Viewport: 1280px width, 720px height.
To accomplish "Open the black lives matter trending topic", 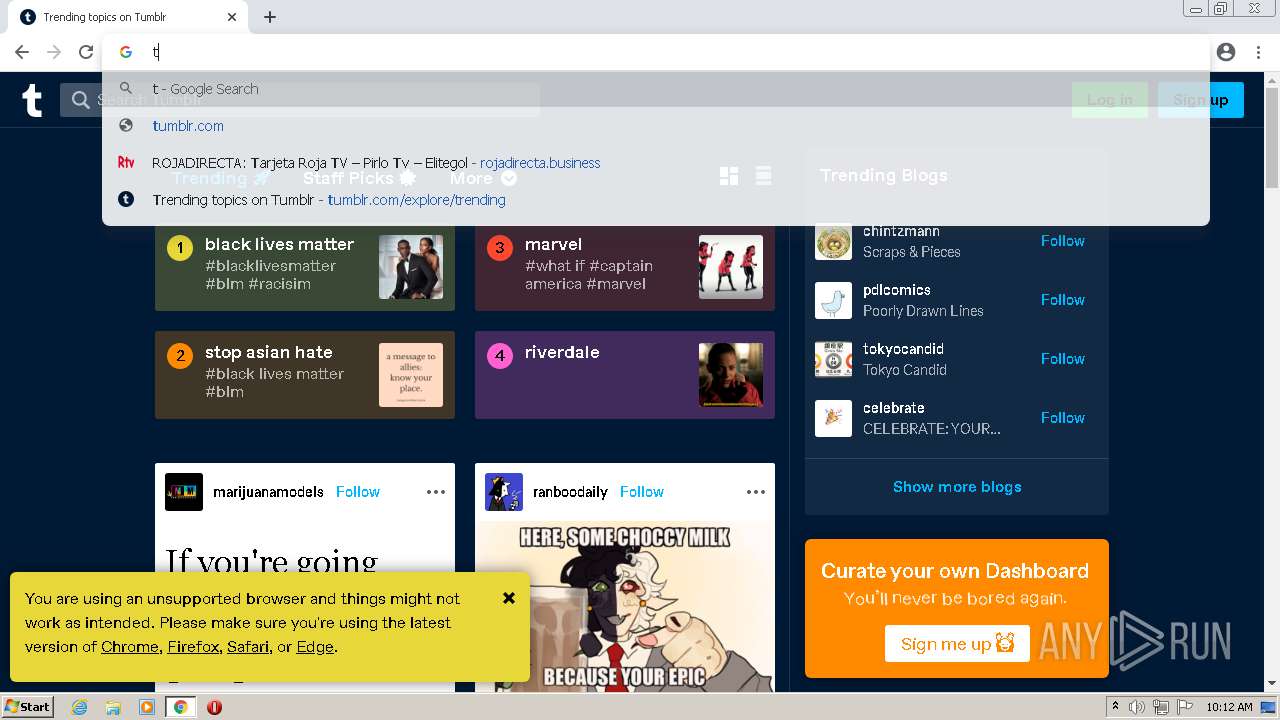I will tap(305, 267).
